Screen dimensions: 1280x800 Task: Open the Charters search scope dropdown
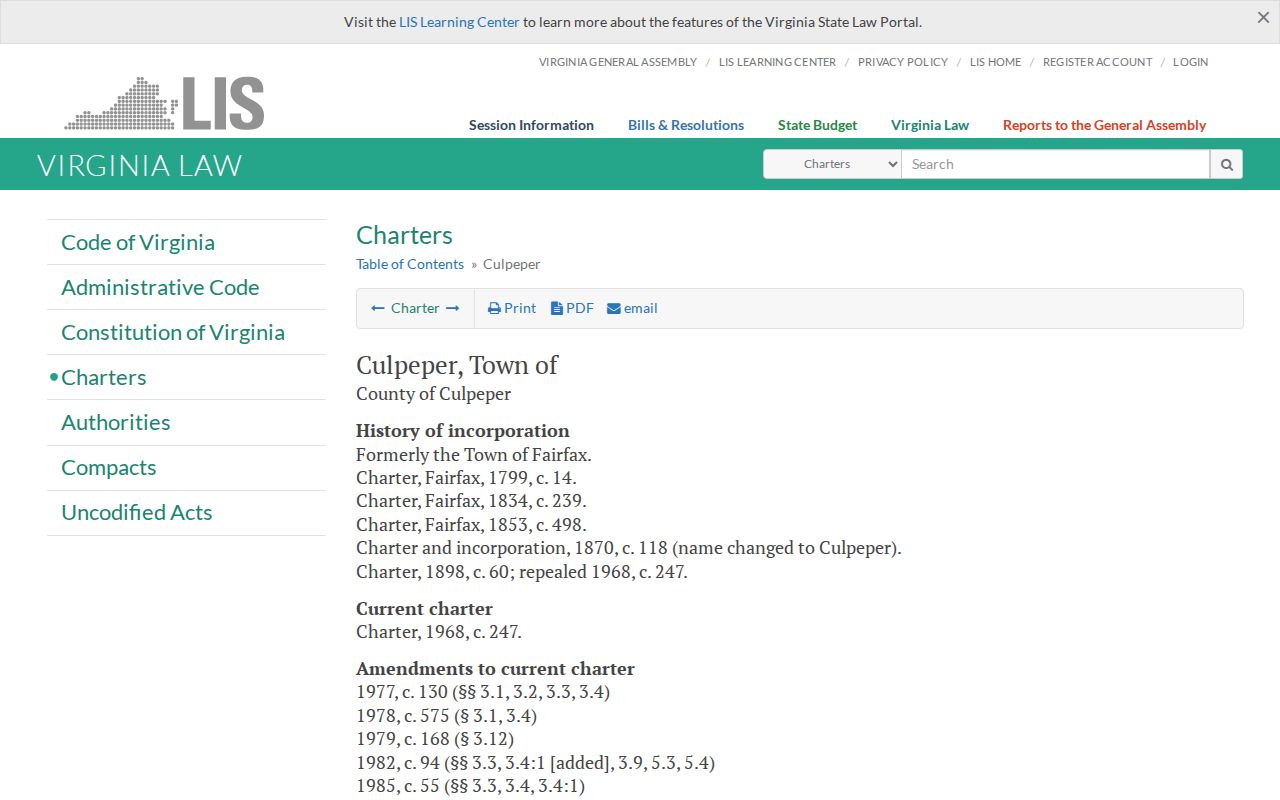[832, 164]
